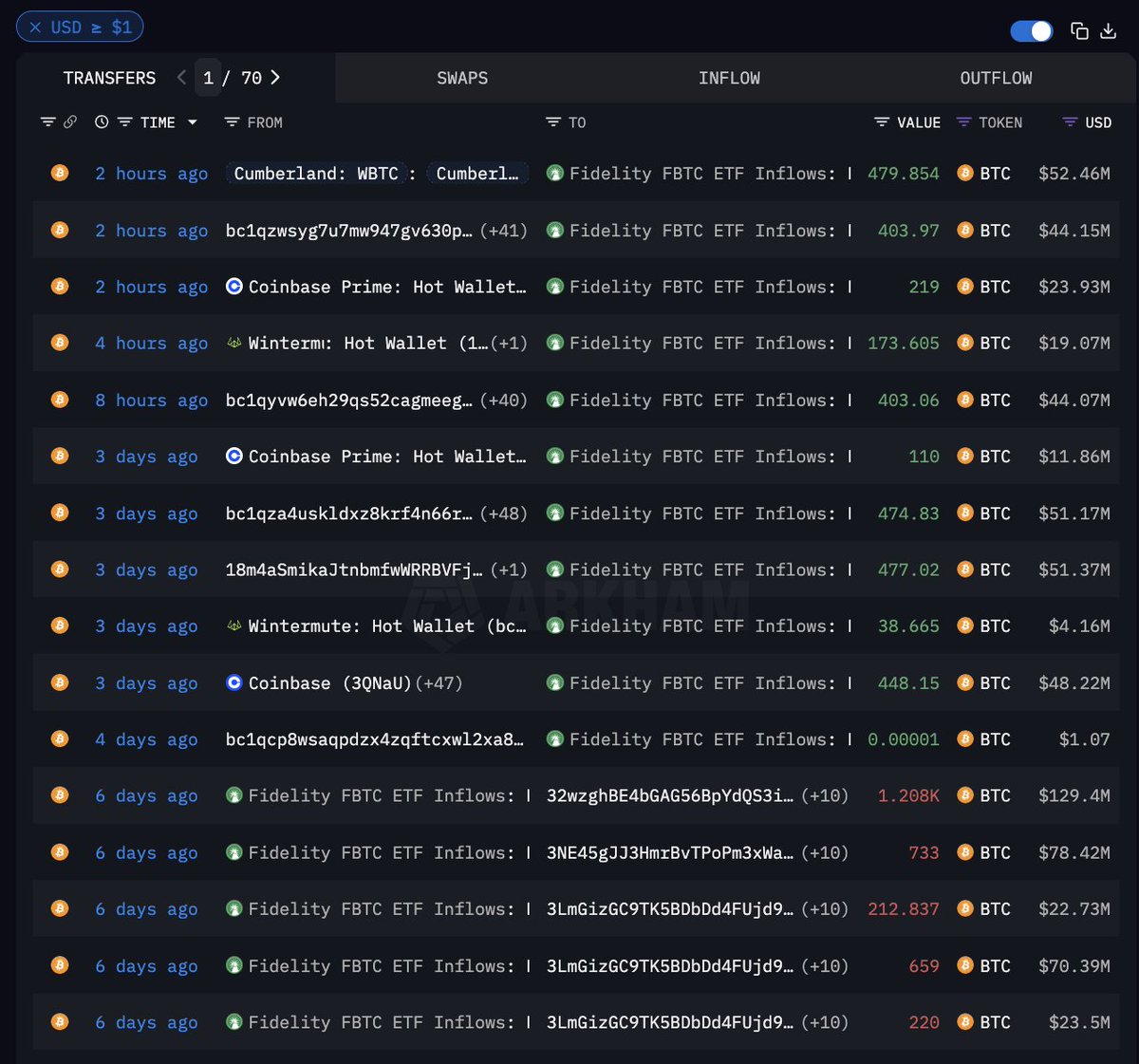Expand the (+41) additional senders
The image size is (1139, 1064).
[x=504, y=231]
